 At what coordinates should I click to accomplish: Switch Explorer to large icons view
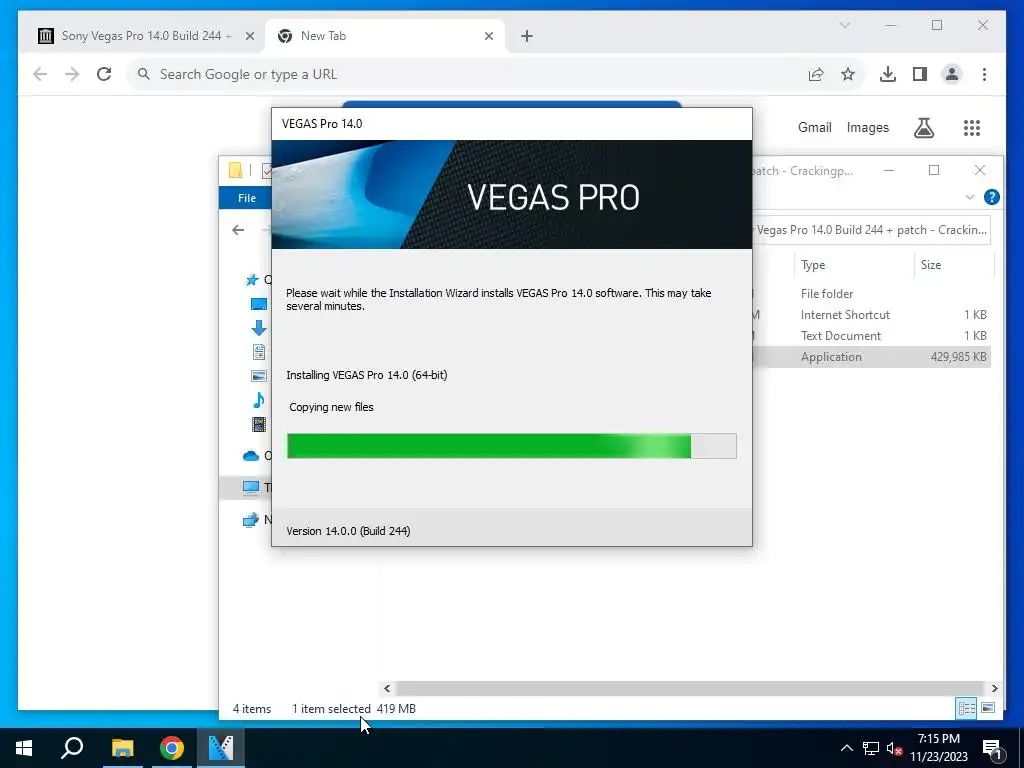click(x=988, y=708)
